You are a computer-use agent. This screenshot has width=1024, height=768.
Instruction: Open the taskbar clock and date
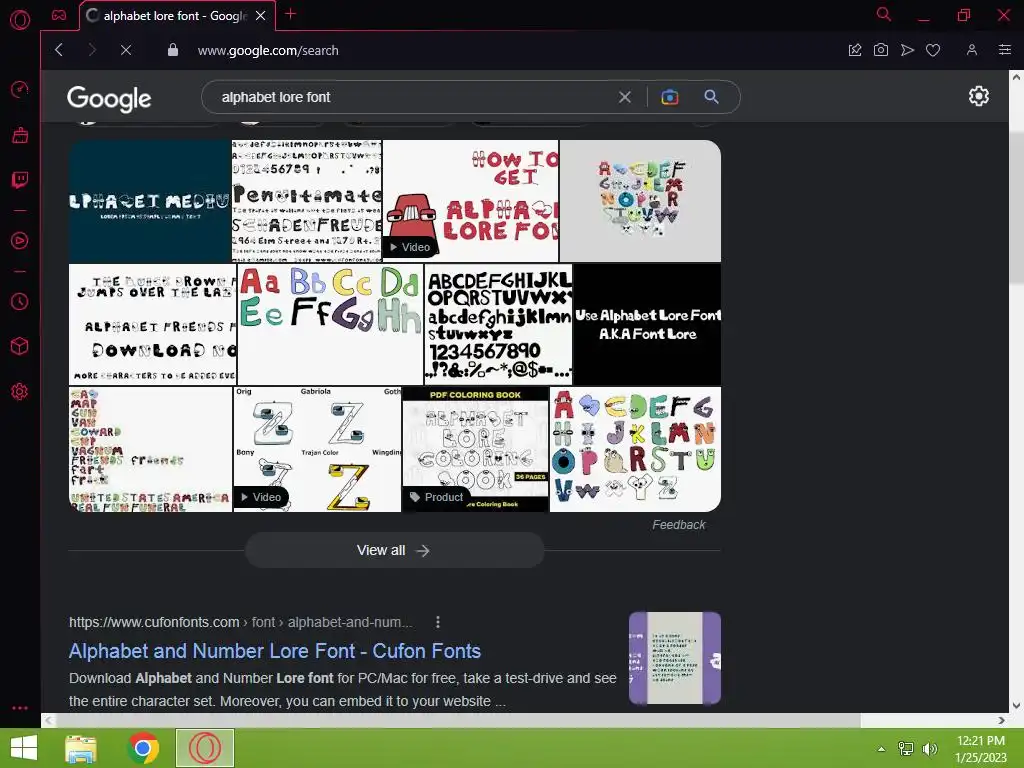point(981,749)
